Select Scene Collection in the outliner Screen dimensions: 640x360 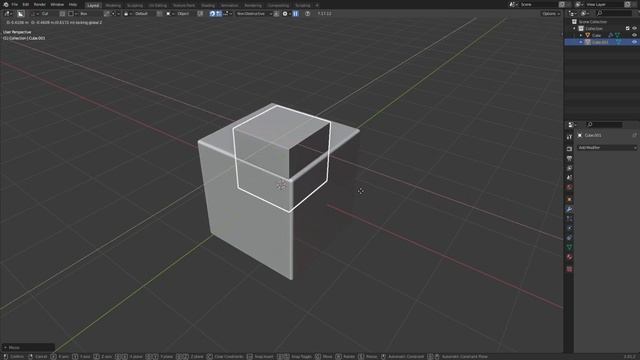[x=593, y=22]
